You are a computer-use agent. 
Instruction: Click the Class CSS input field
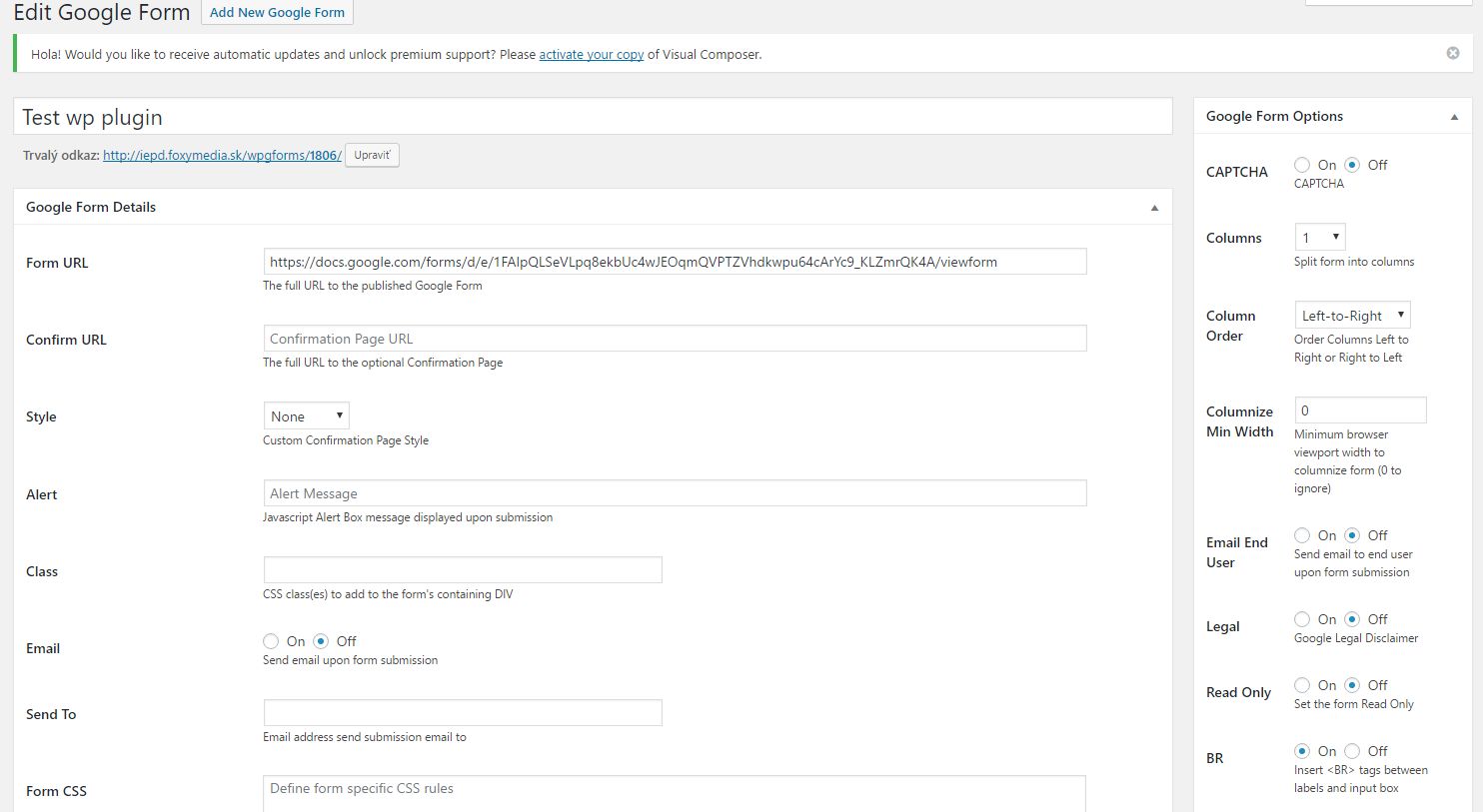[x=463, y=570]
